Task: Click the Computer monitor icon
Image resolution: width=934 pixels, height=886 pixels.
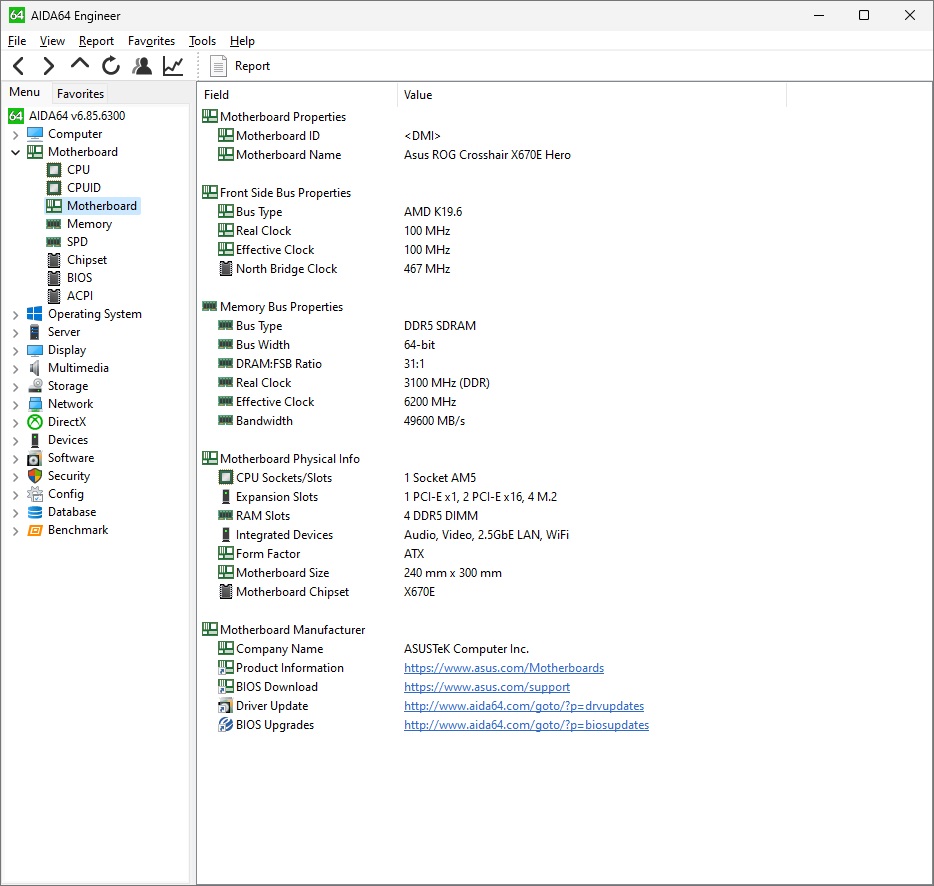Action: 35,133
